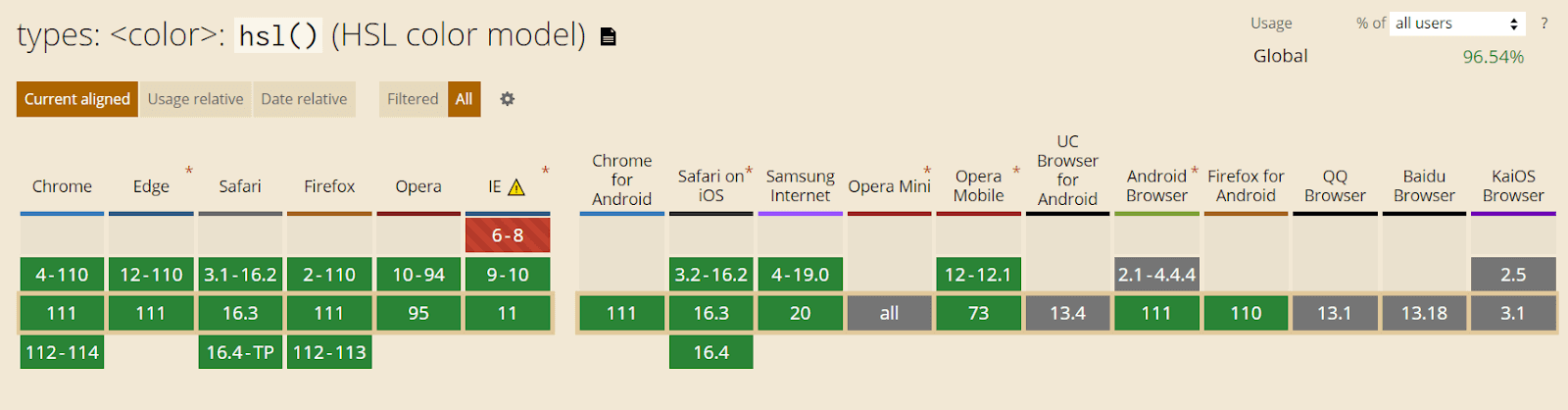The width and height of the screenshot is (1568, 410).
Task: Click the Safari 16.4-TP version cell
Action: (240, 352)
